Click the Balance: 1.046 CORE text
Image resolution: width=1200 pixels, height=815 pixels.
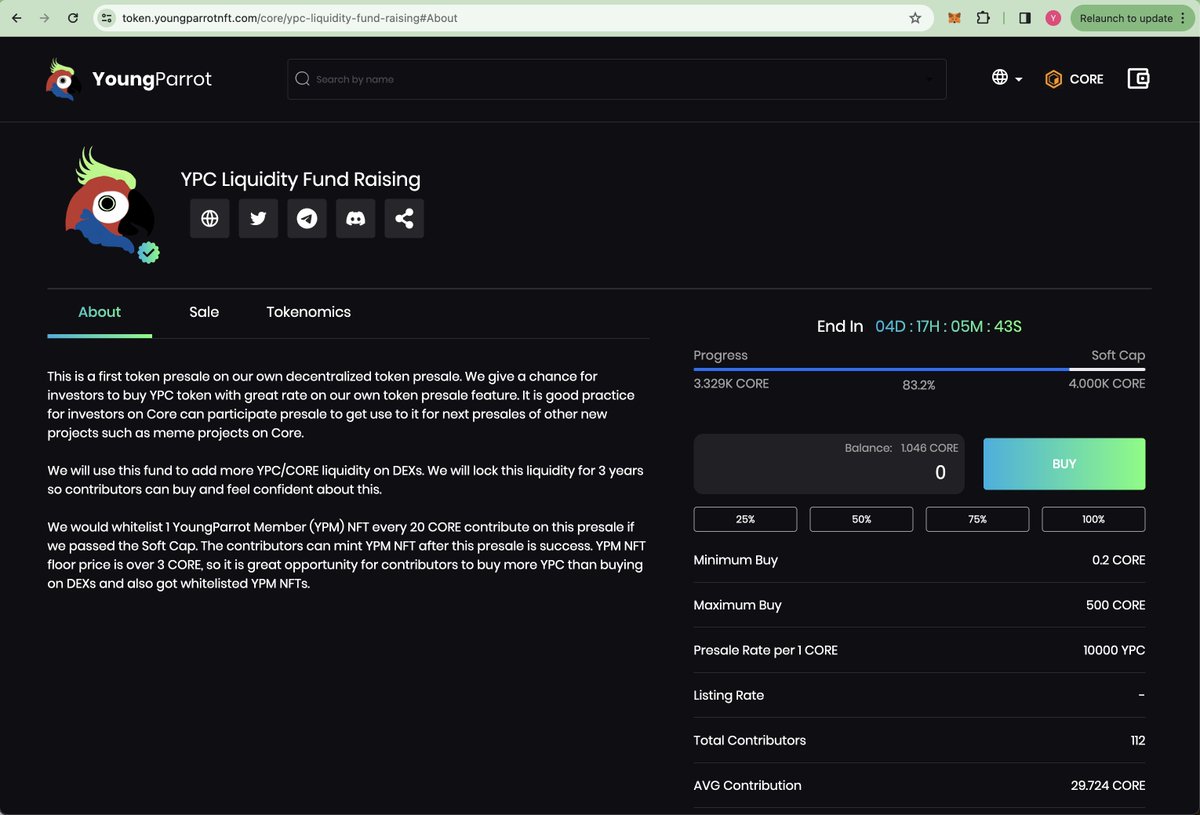[x=901, y=448]
